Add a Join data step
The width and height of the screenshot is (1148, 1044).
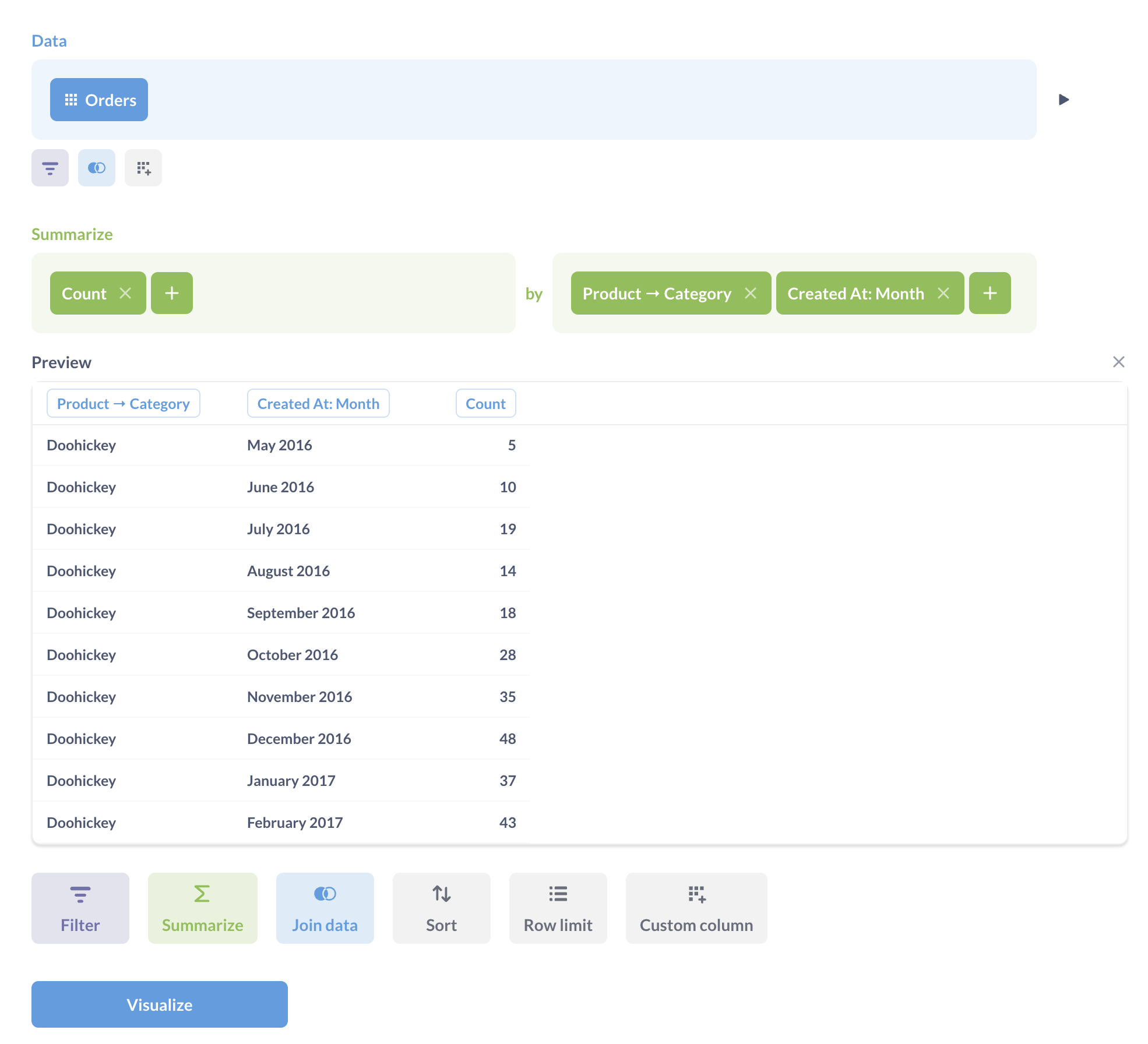coord(325,908)
